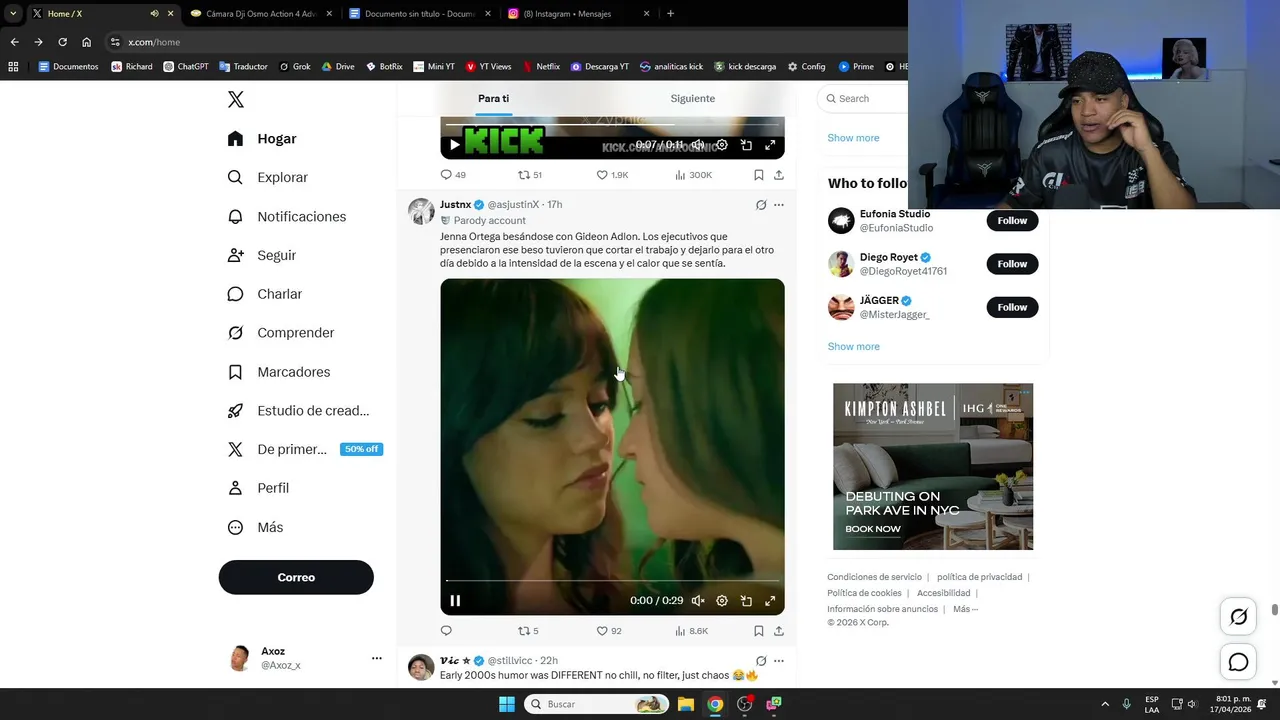Viewport: 1280px width, 720px height.
Task: Open Kimpton Ashbel Book Now ad
Action: coord(873,529)
